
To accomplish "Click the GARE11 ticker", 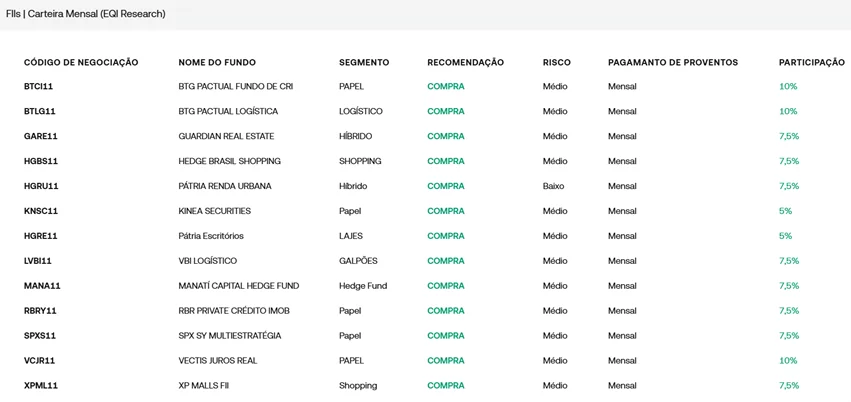I will tap(41, 136).
